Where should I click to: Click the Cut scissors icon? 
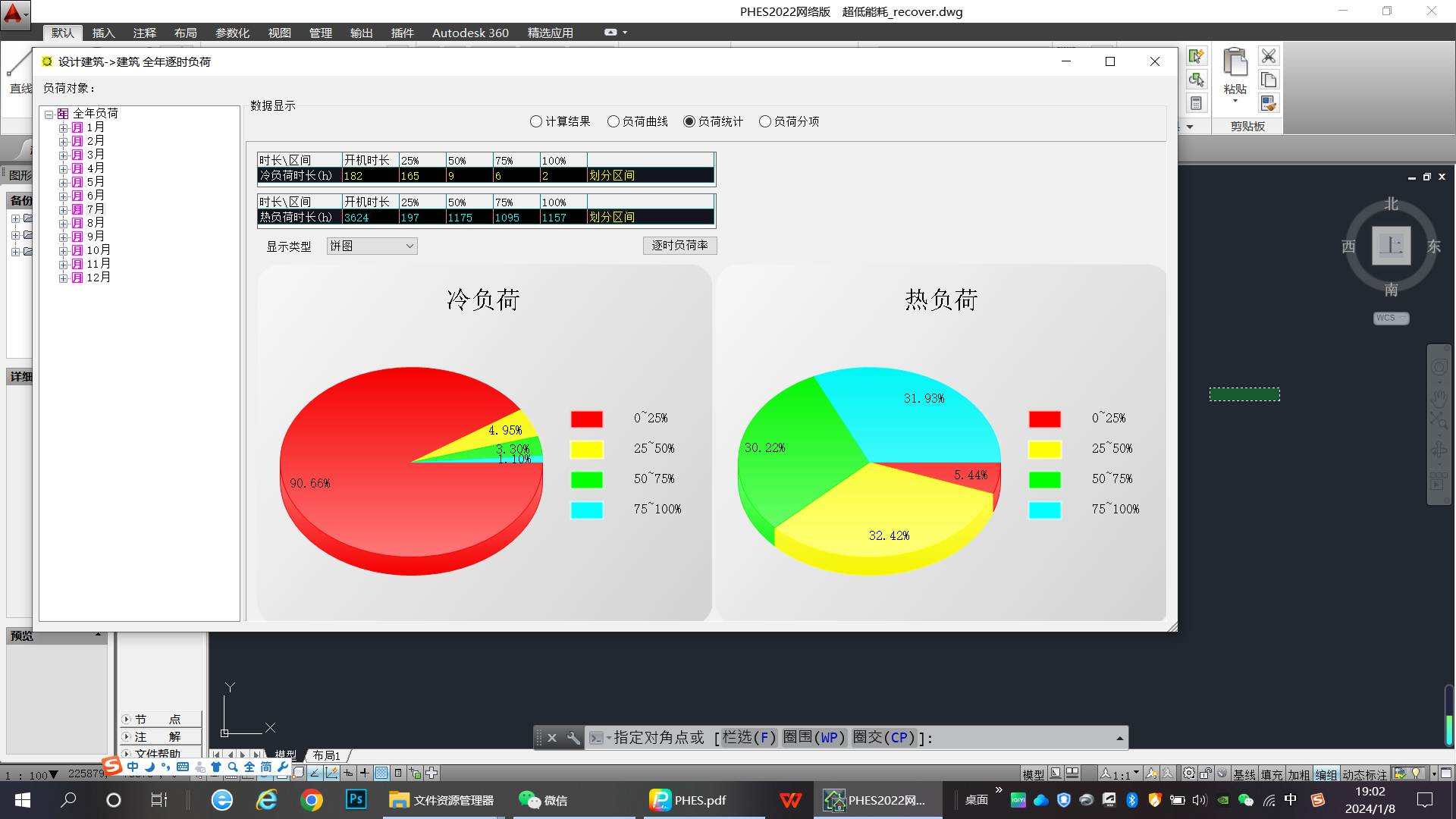1268,56
